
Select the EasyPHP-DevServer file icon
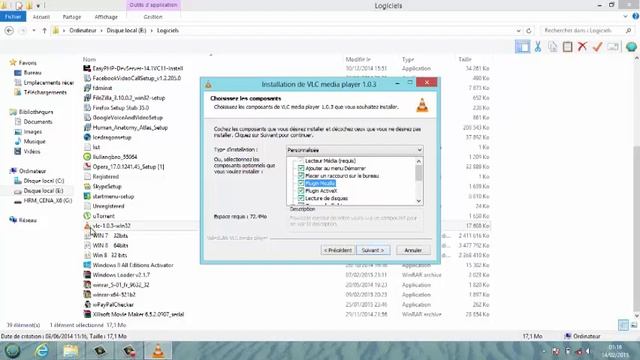click(x=87, y=68)
